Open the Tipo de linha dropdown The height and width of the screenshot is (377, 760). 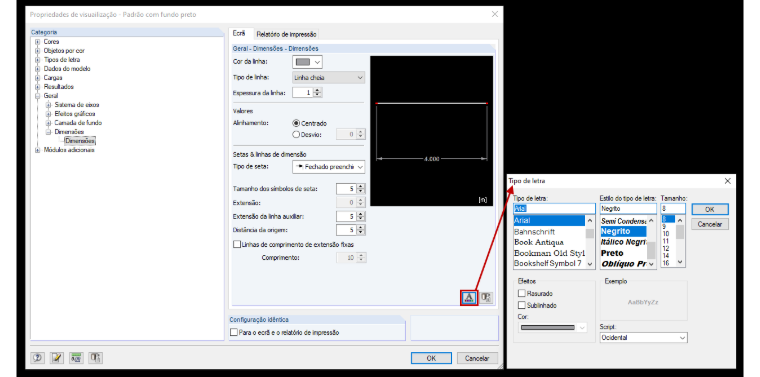point(328,78)
